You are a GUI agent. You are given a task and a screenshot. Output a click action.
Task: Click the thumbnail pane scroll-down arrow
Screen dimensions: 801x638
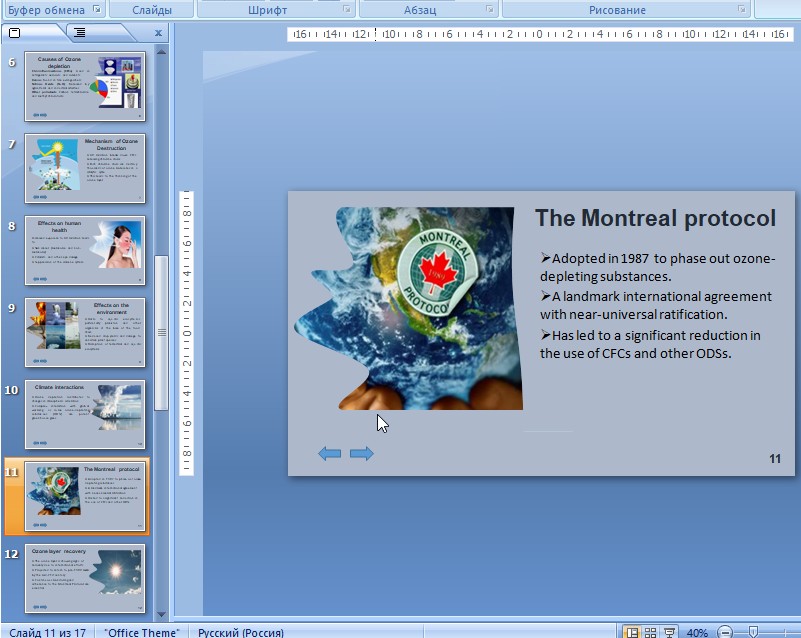(x=161, y=614)
